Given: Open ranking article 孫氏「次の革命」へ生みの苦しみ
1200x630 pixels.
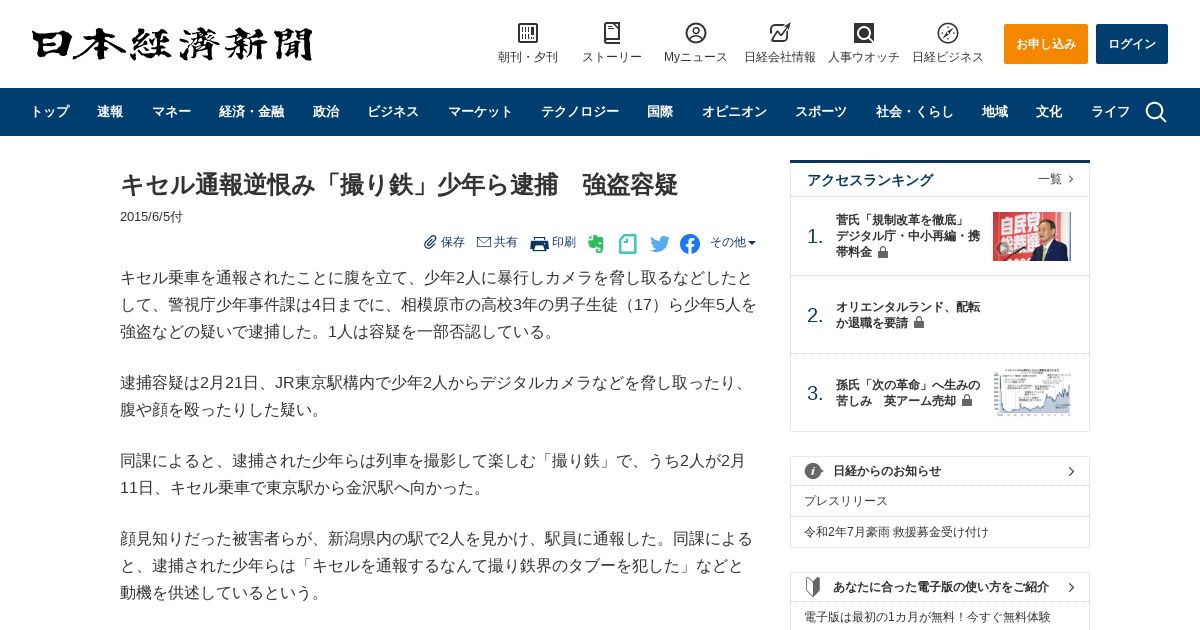Looking at the screenshot, I should pyautogui.click(x=908, y=392).
